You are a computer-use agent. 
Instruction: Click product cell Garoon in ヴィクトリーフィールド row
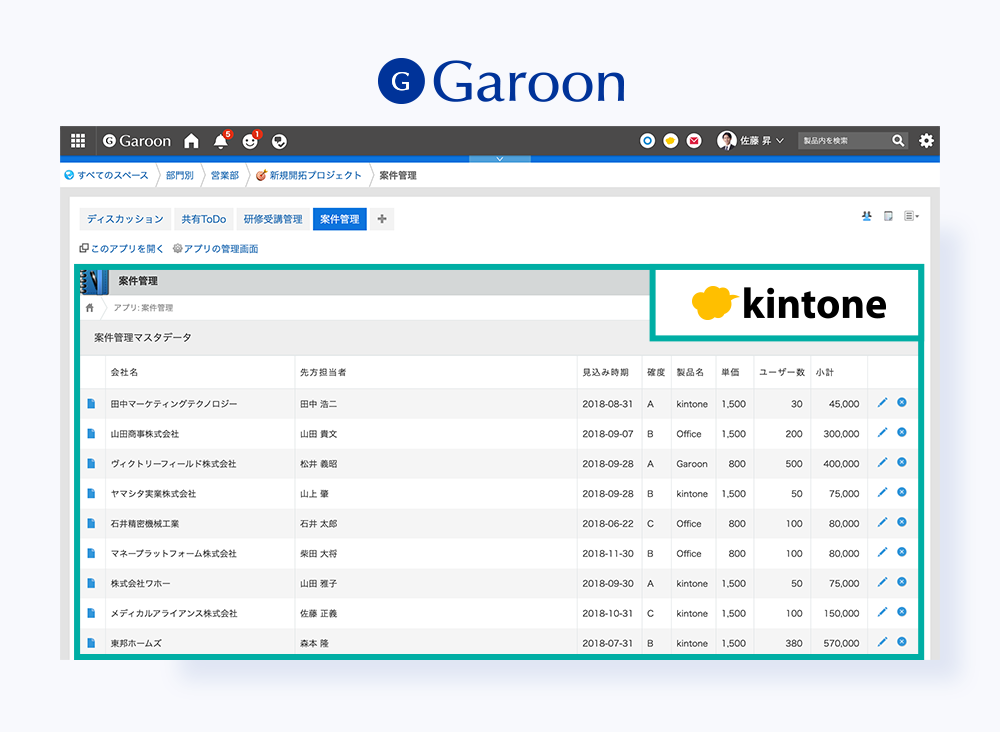(x=692, y=464)
